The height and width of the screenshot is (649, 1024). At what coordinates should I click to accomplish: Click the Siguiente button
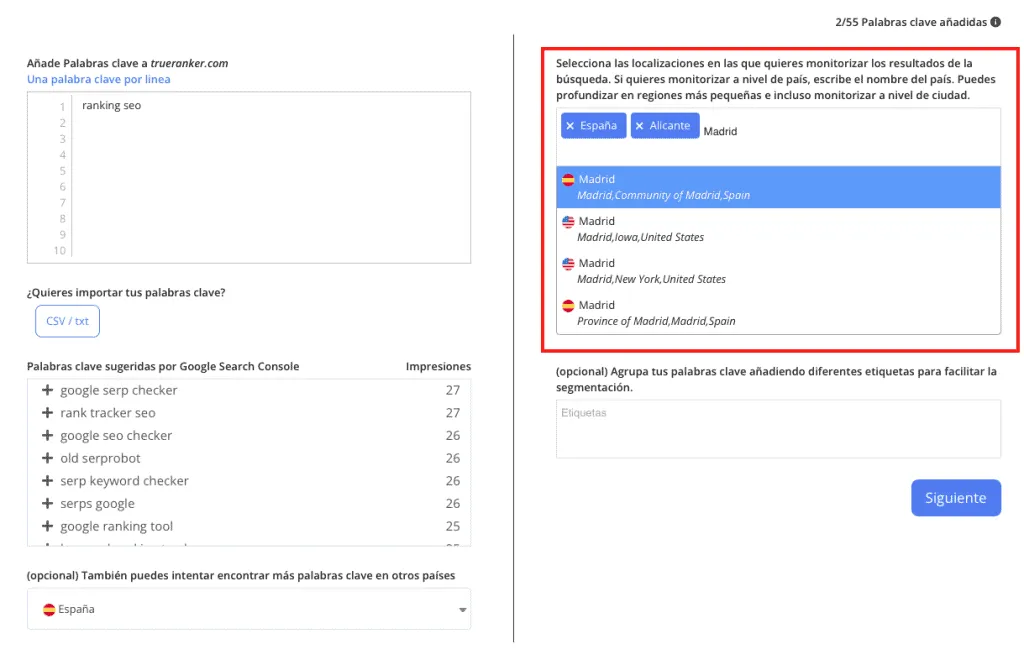tap(955, 498)
